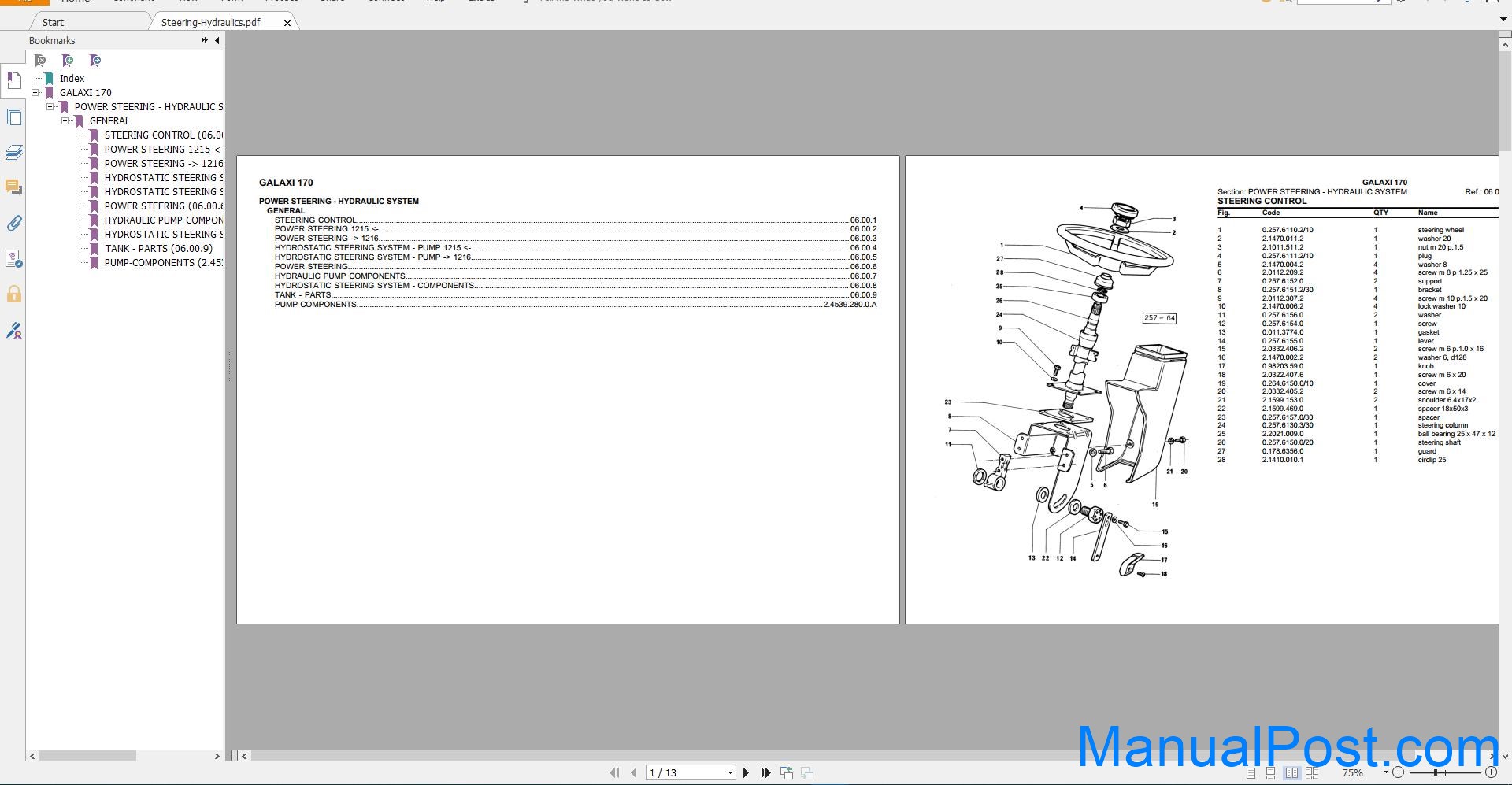The image size is (1512, 785).
Task: Open the tools panel icon with pen and person
Action: coord(13,331)
